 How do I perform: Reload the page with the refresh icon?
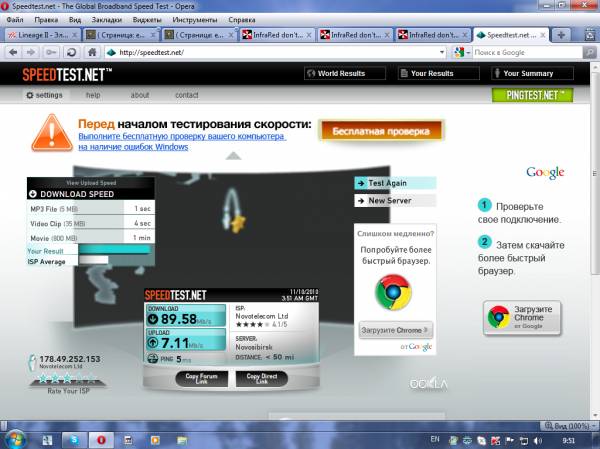tap(71, 52)
